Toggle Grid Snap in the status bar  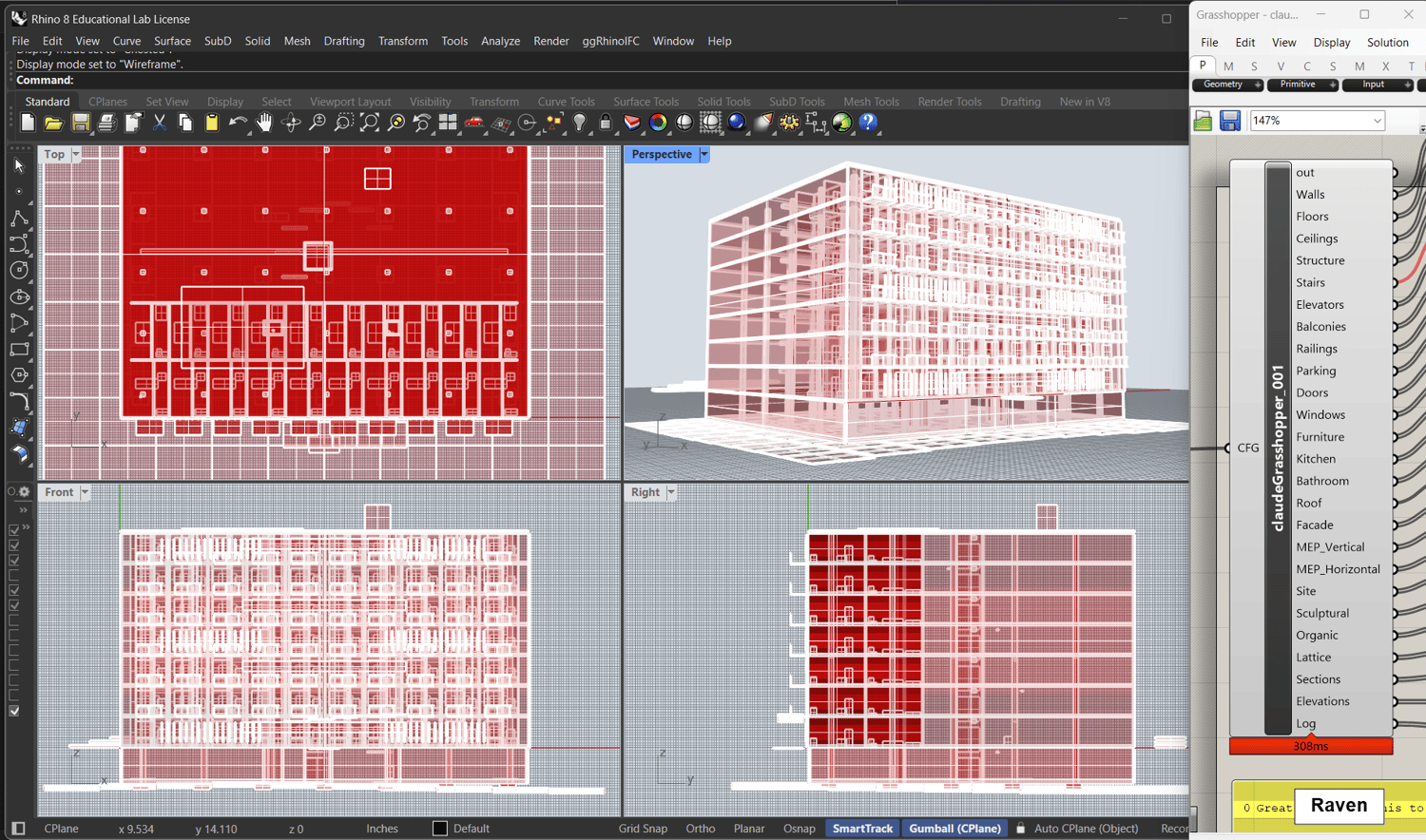pos(643,829)
